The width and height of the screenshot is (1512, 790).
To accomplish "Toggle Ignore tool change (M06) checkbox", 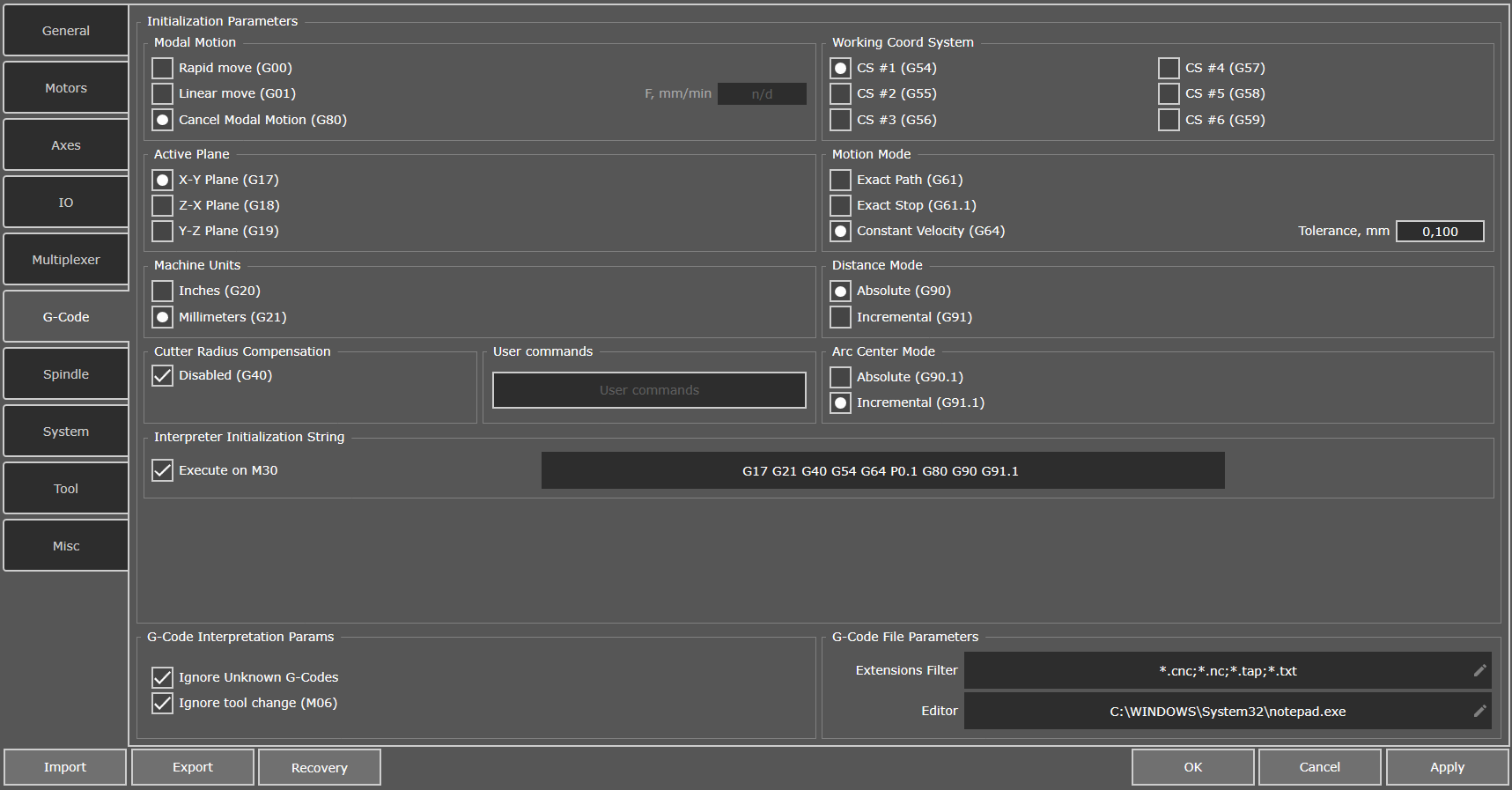I will point(162,703).
